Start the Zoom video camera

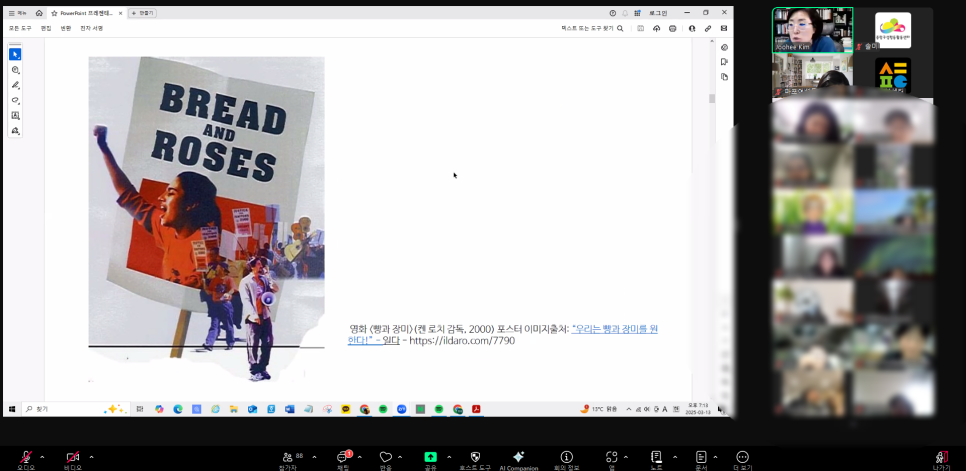point(73,460)
